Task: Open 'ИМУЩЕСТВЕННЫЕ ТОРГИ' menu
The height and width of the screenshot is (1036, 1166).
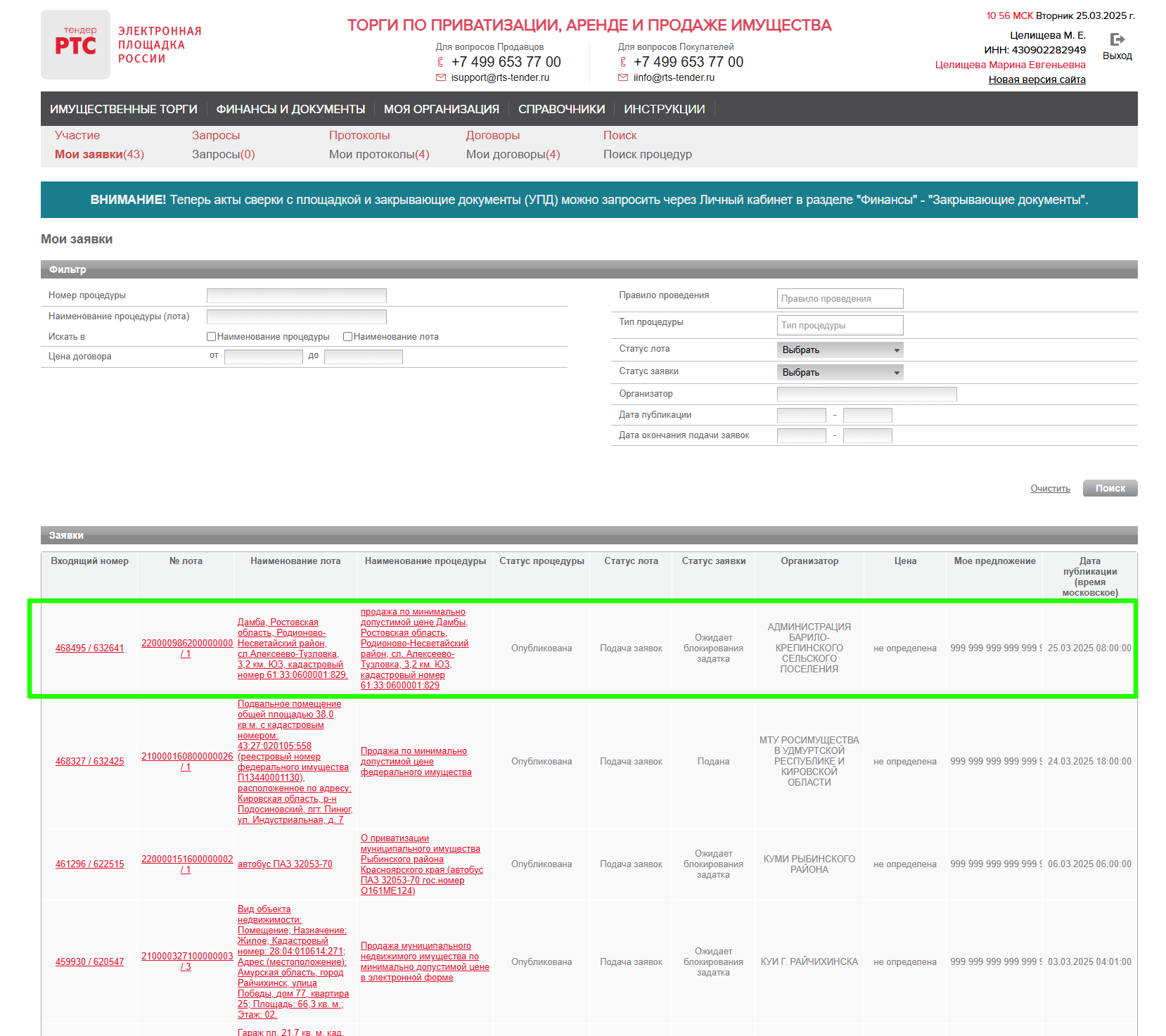Action: tap(124, 109)
